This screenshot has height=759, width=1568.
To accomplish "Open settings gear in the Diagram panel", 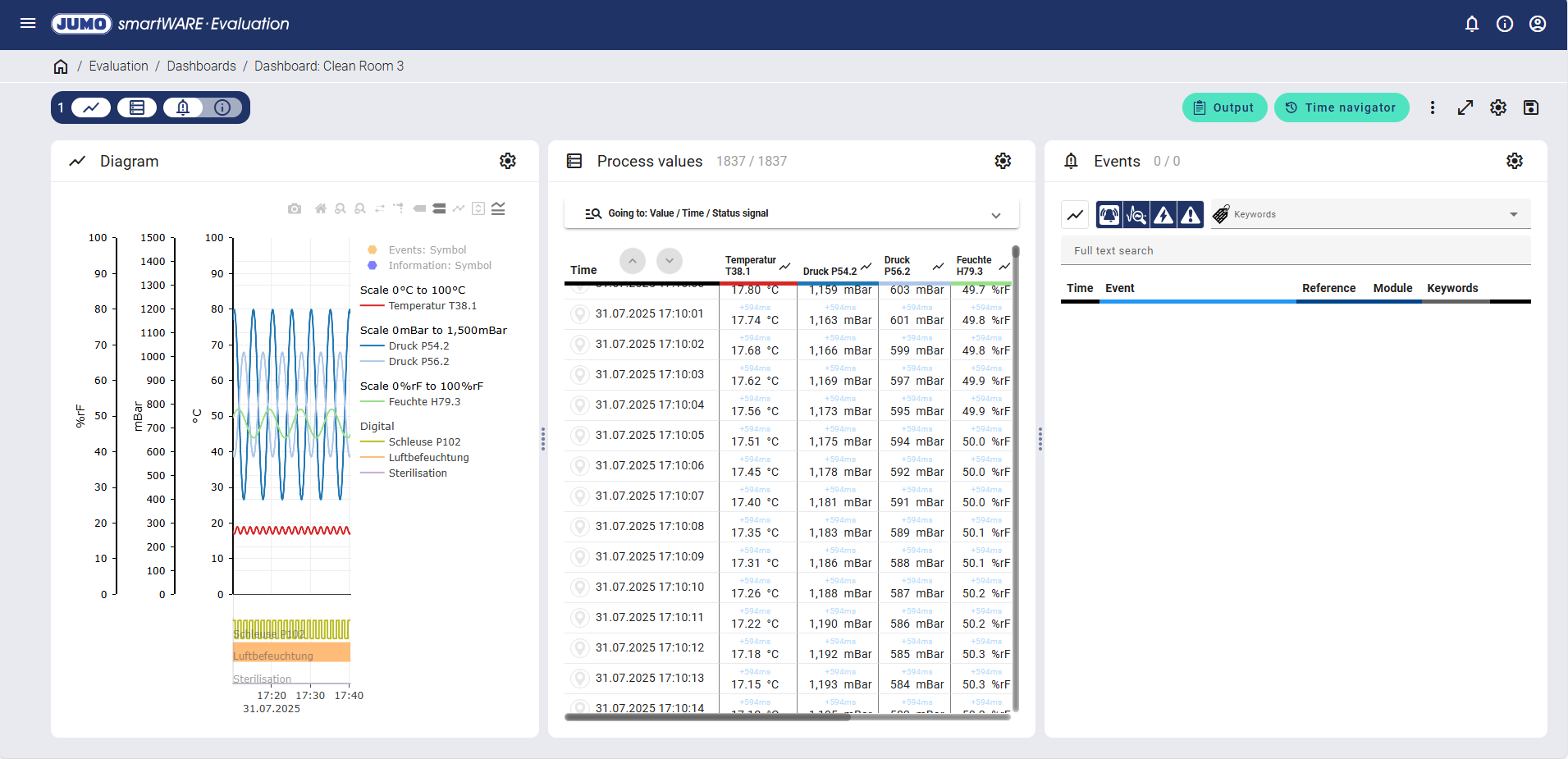I will pyautogui.click(x=508, y=162).
